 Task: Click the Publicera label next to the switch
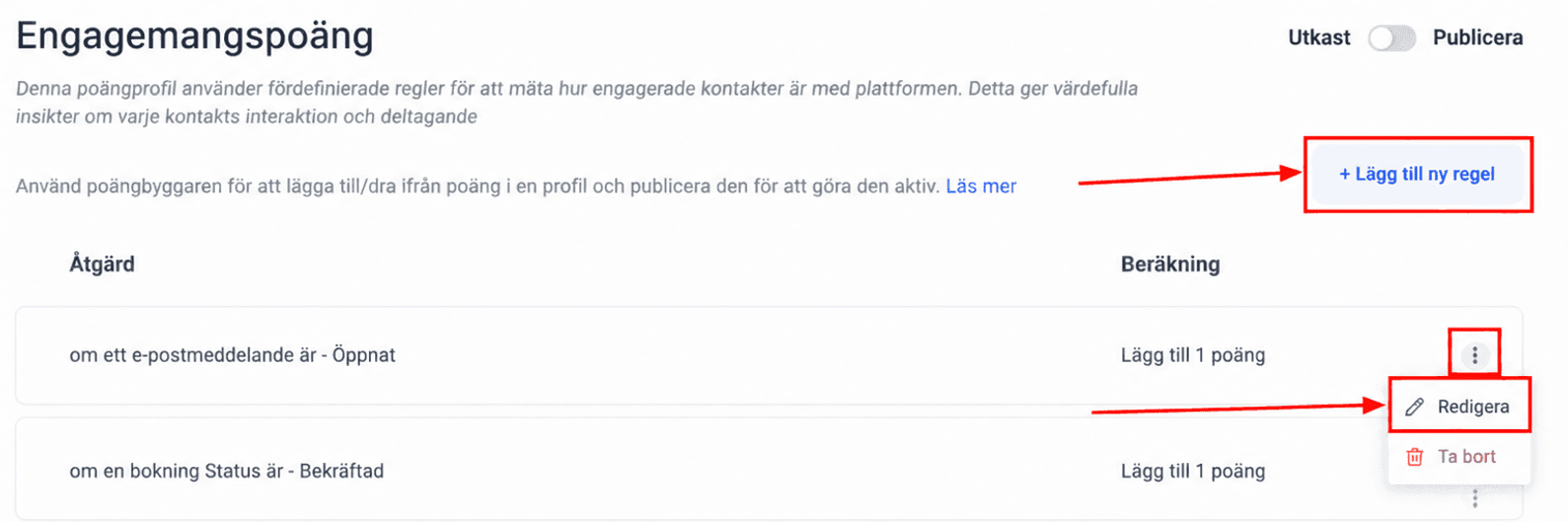[1477, 38]
